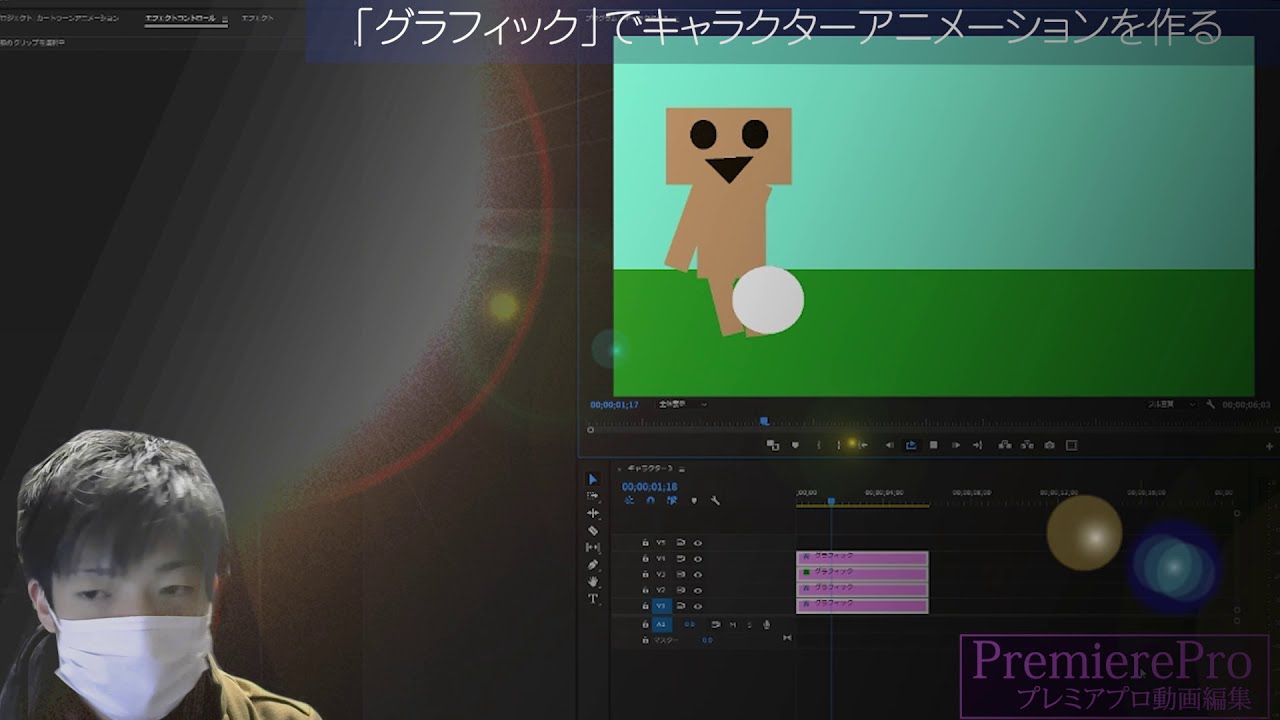Select the bottom グラフィック clip in timeline
Viewport: 1280px width, 720px height.
[x=862, y=604]
